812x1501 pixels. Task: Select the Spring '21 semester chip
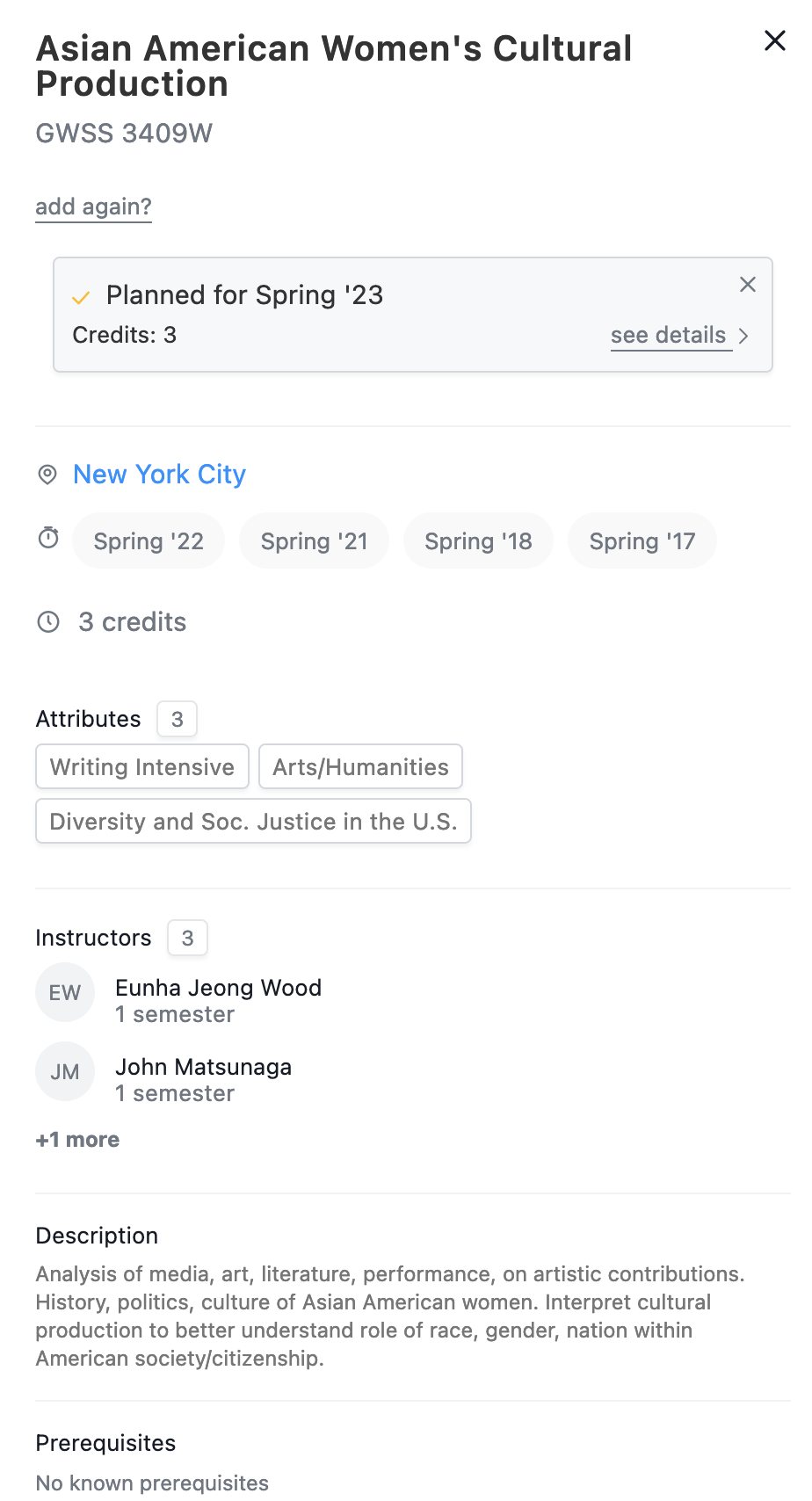314,541
